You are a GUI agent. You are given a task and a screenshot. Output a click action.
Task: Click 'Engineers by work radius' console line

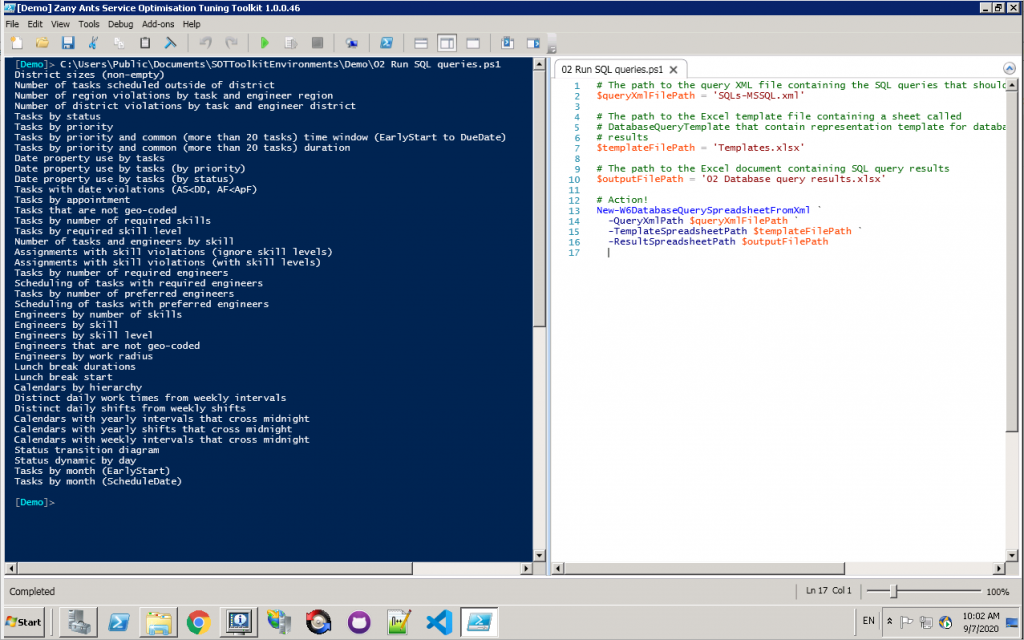click(x=84, y=356)
